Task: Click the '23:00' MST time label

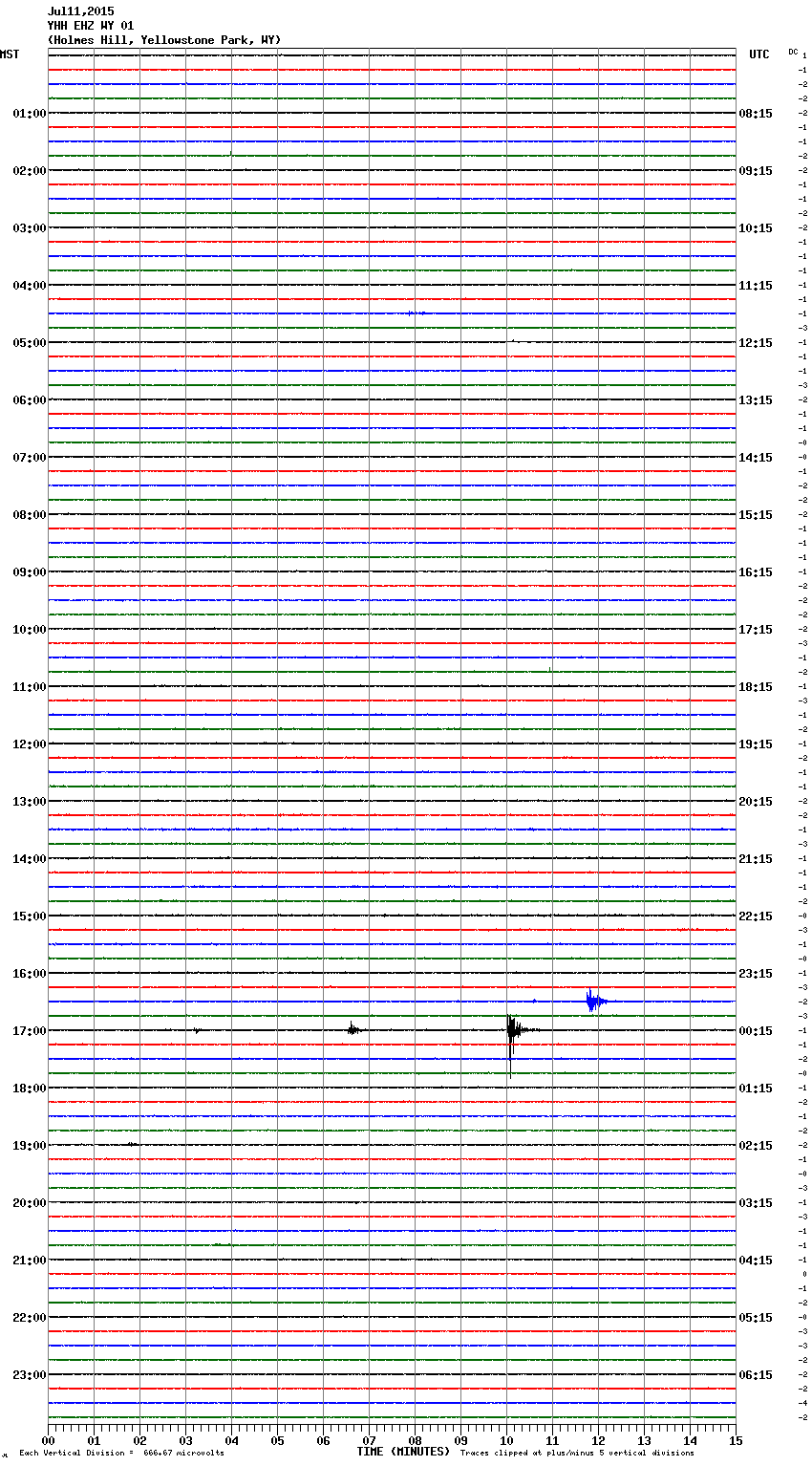Action: pos(30,1375)
